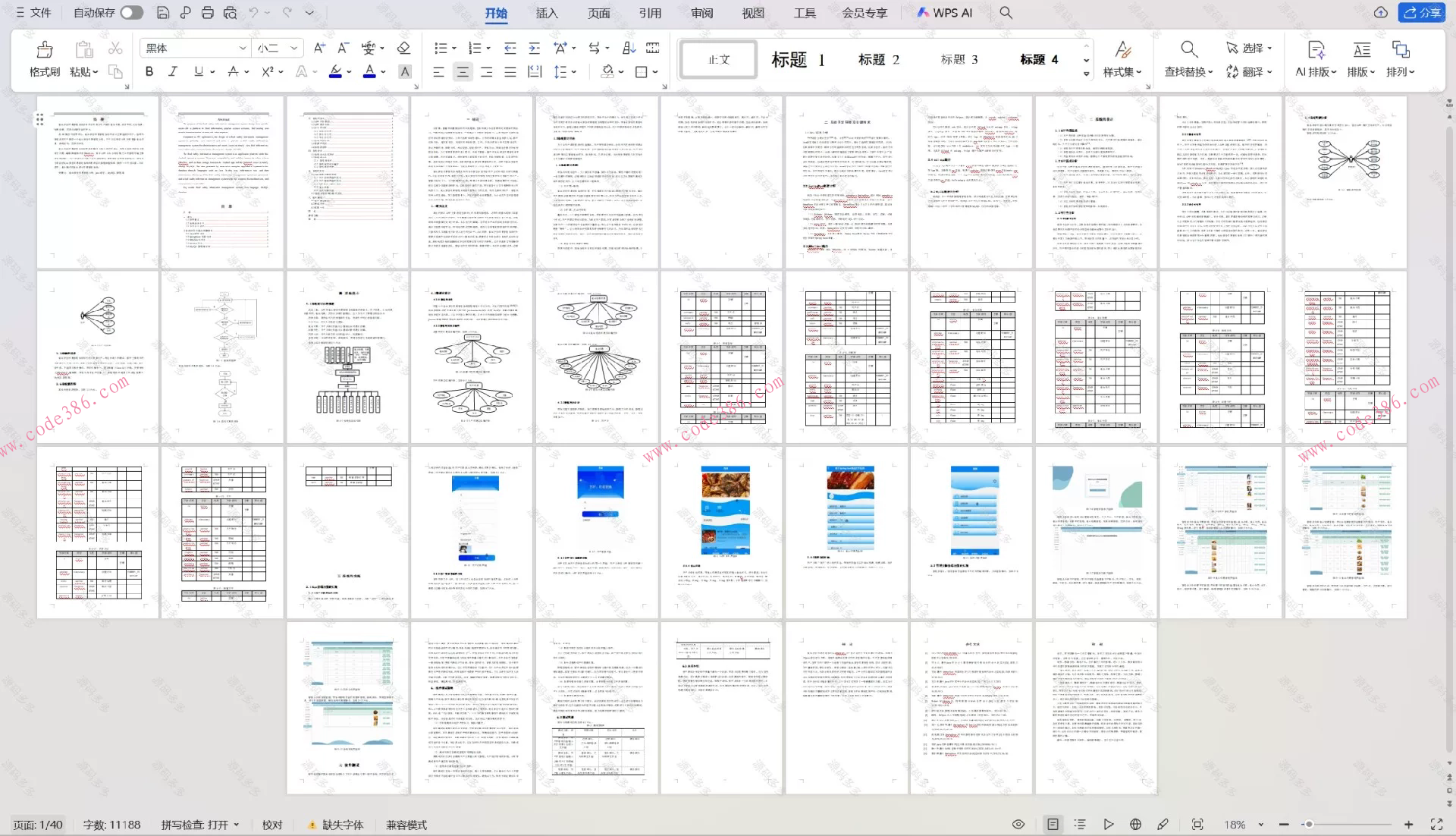Toggle bold formatting

pyautogui.click(x=149, y=71)
